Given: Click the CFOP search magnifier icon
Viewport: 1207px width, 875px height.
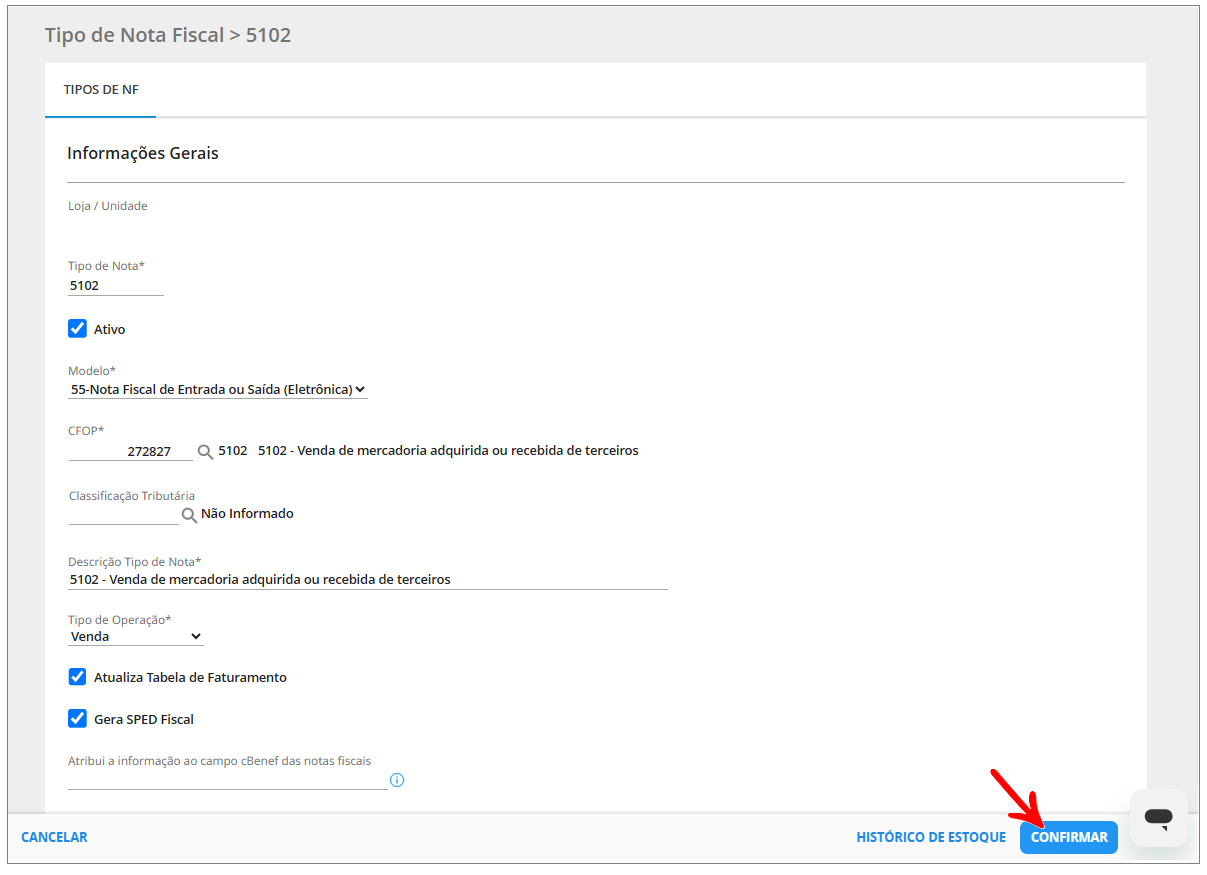Looking at the screenshot, I should point(205,452).
